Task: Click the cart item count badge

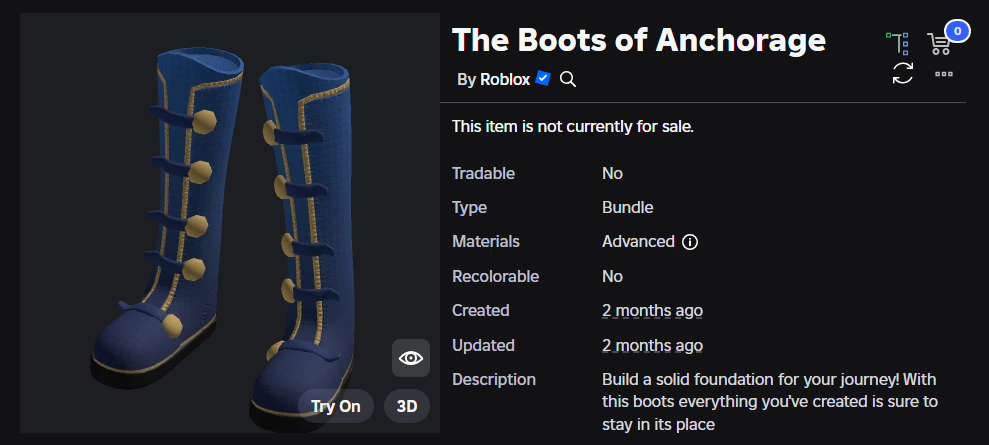Action: (957, 31)
